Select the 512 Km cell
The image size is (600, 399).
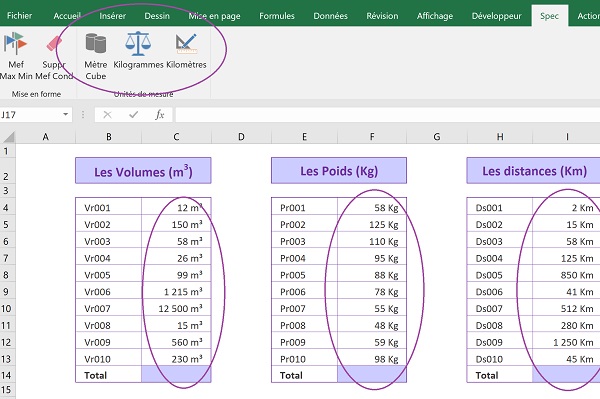(x=566, y=308)
